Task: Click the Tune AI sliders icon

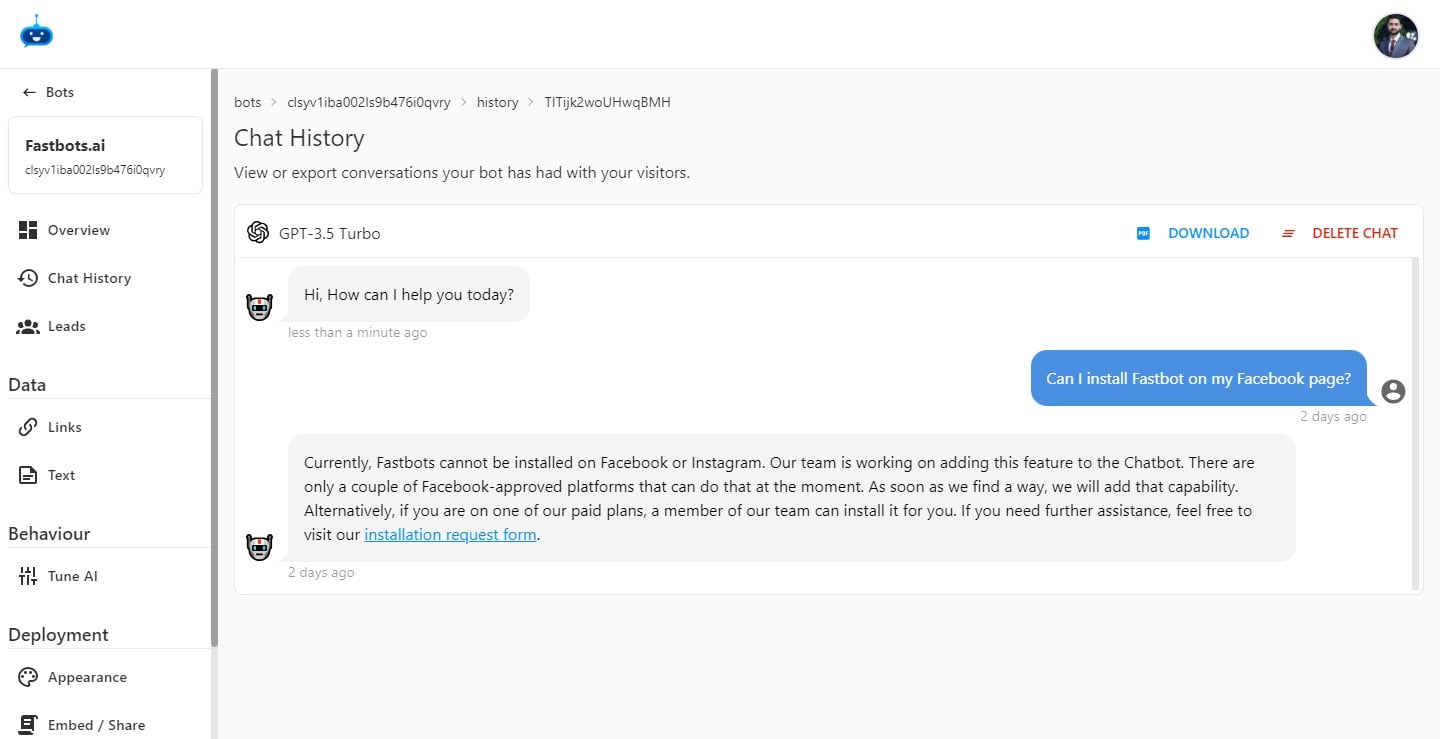Action: tap(28, 576)
